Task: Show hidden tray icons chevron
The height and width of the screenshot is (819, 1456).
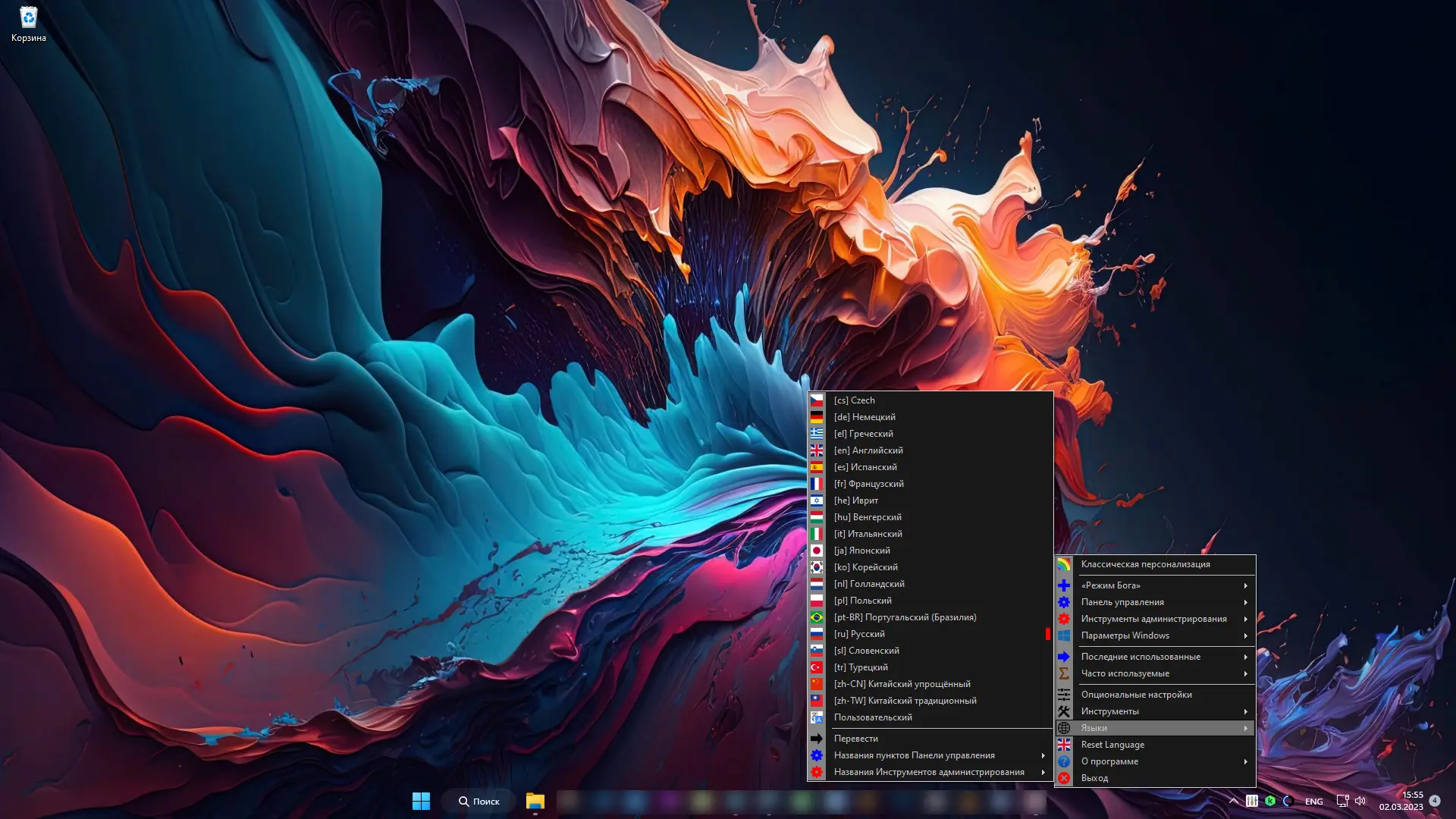Action: tap(1233, 801)
